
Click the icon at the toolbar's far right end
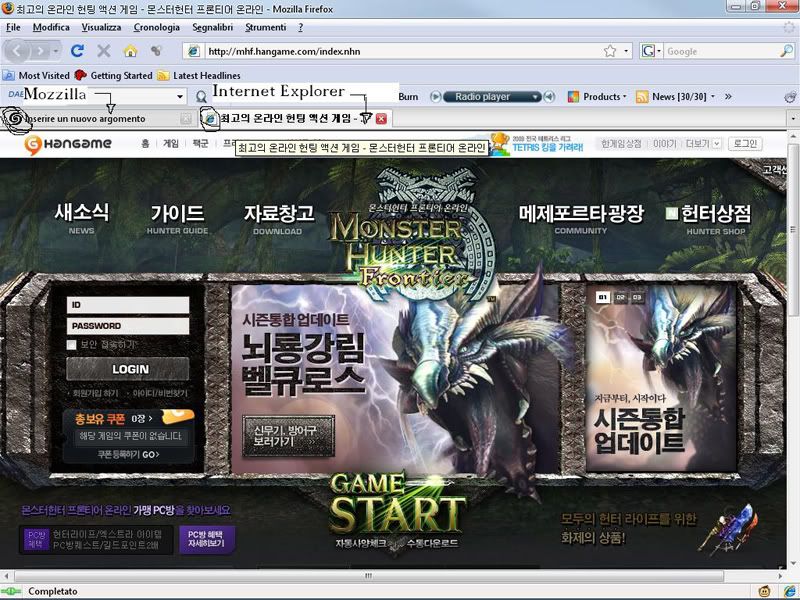coord(790,96)
